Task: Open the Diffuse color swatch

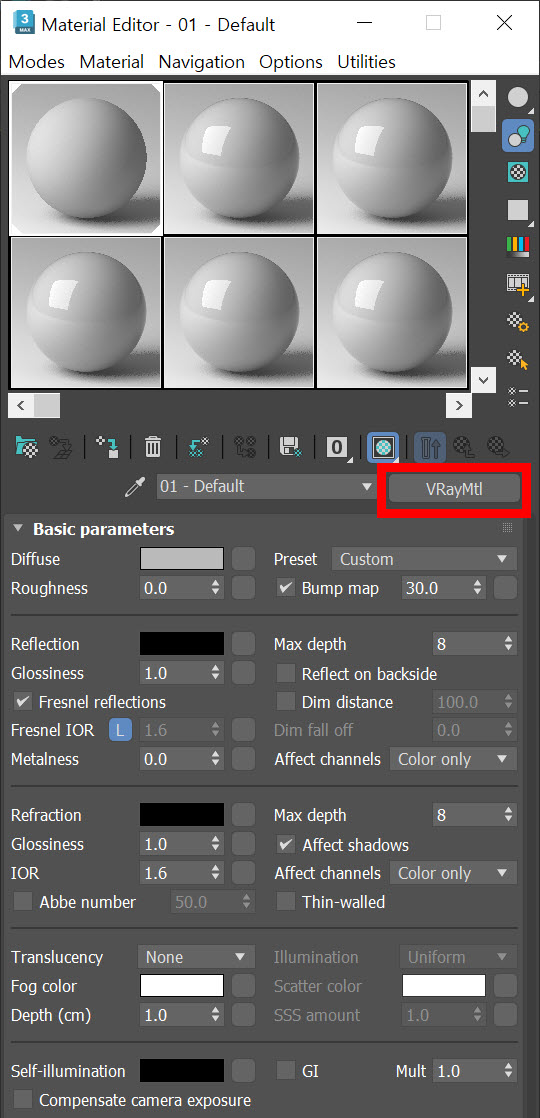Action: point(182,559)
